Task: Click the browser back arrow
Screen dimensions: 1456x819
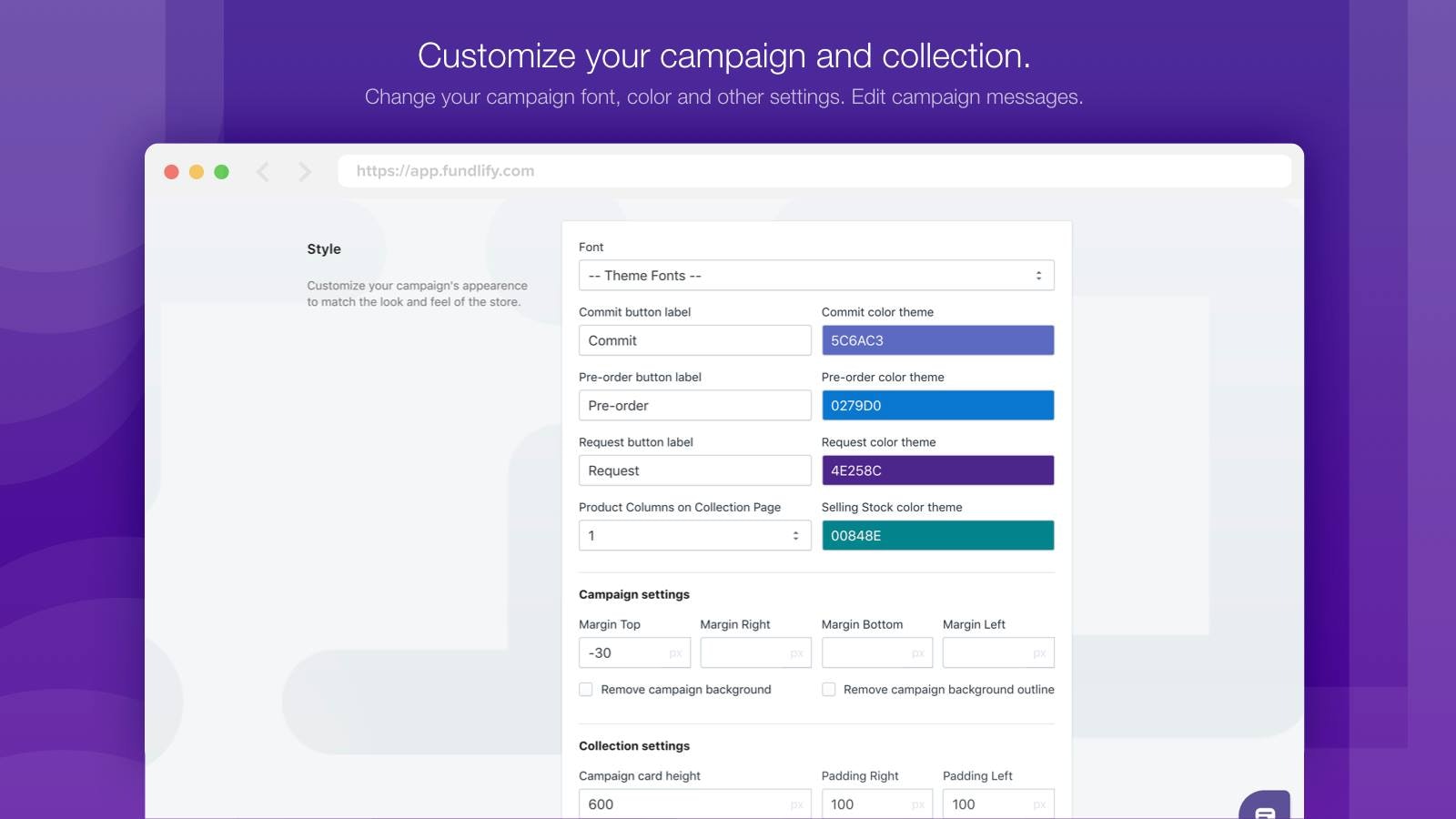Action: (263, 171)
